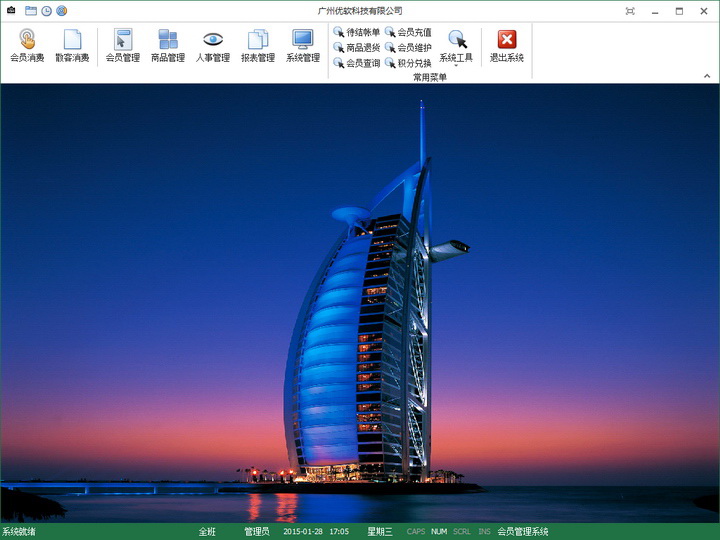The height and width of the screenshot is (540, 720).
Task: Click the time 17:05 in status bar
Action: pyautogui.click(x=339, y=532)
